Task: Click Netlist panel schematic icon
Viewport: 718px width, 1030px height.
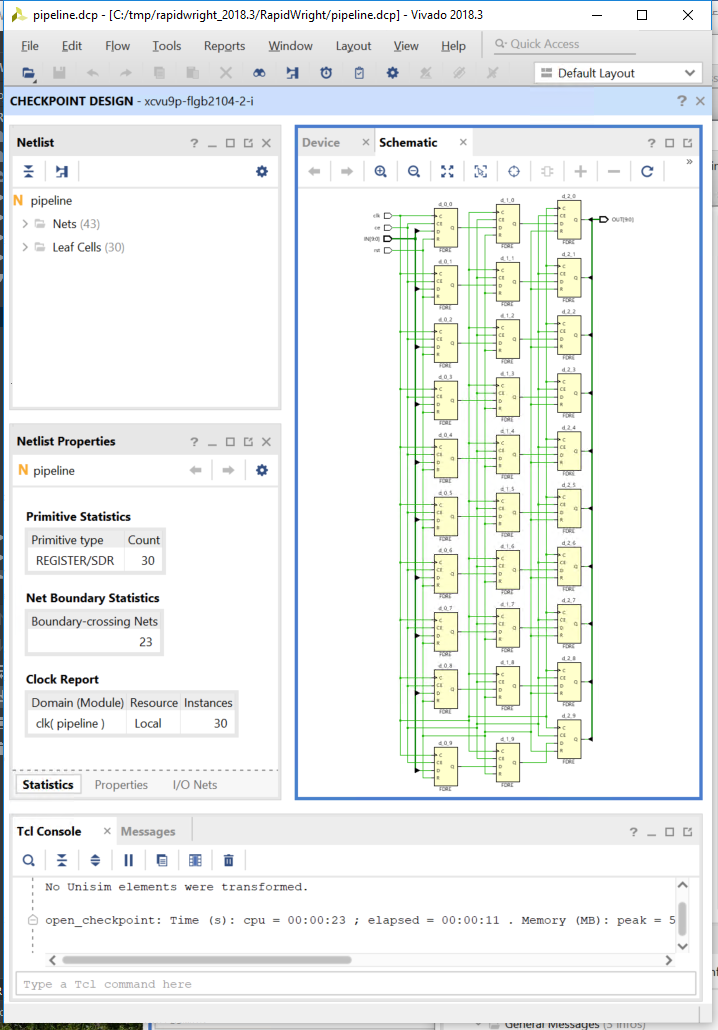Action: pyautogui.click(x=62, y=171)
